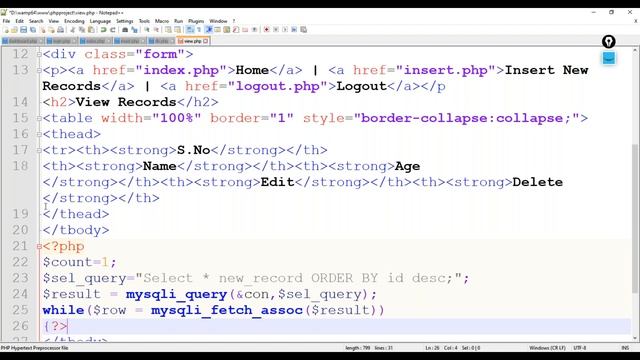
Task: Click the Replace toolbar icon
Action: click(x=134, y=30)
